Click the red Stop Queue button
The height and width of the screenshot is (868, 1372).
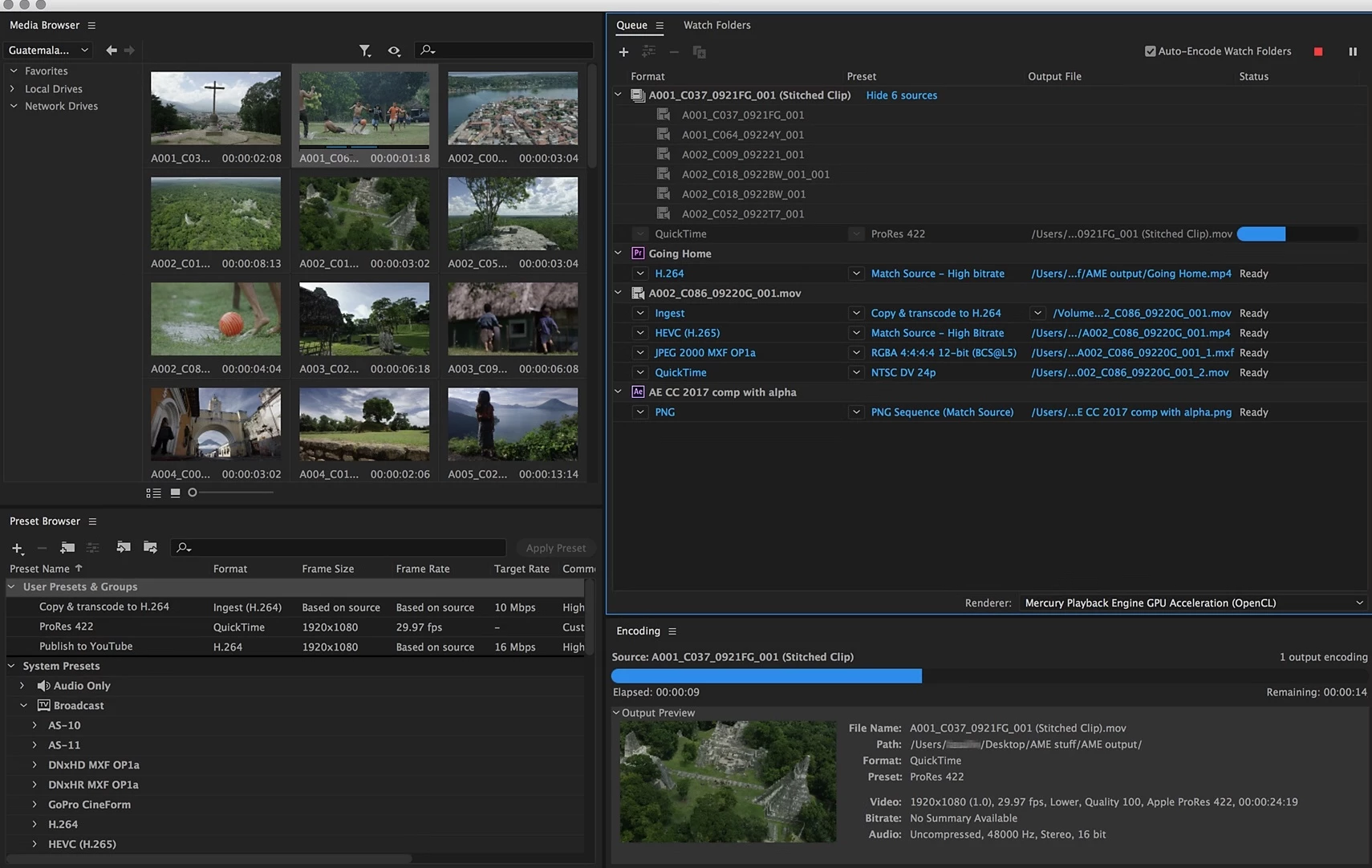coord(1318,51)
